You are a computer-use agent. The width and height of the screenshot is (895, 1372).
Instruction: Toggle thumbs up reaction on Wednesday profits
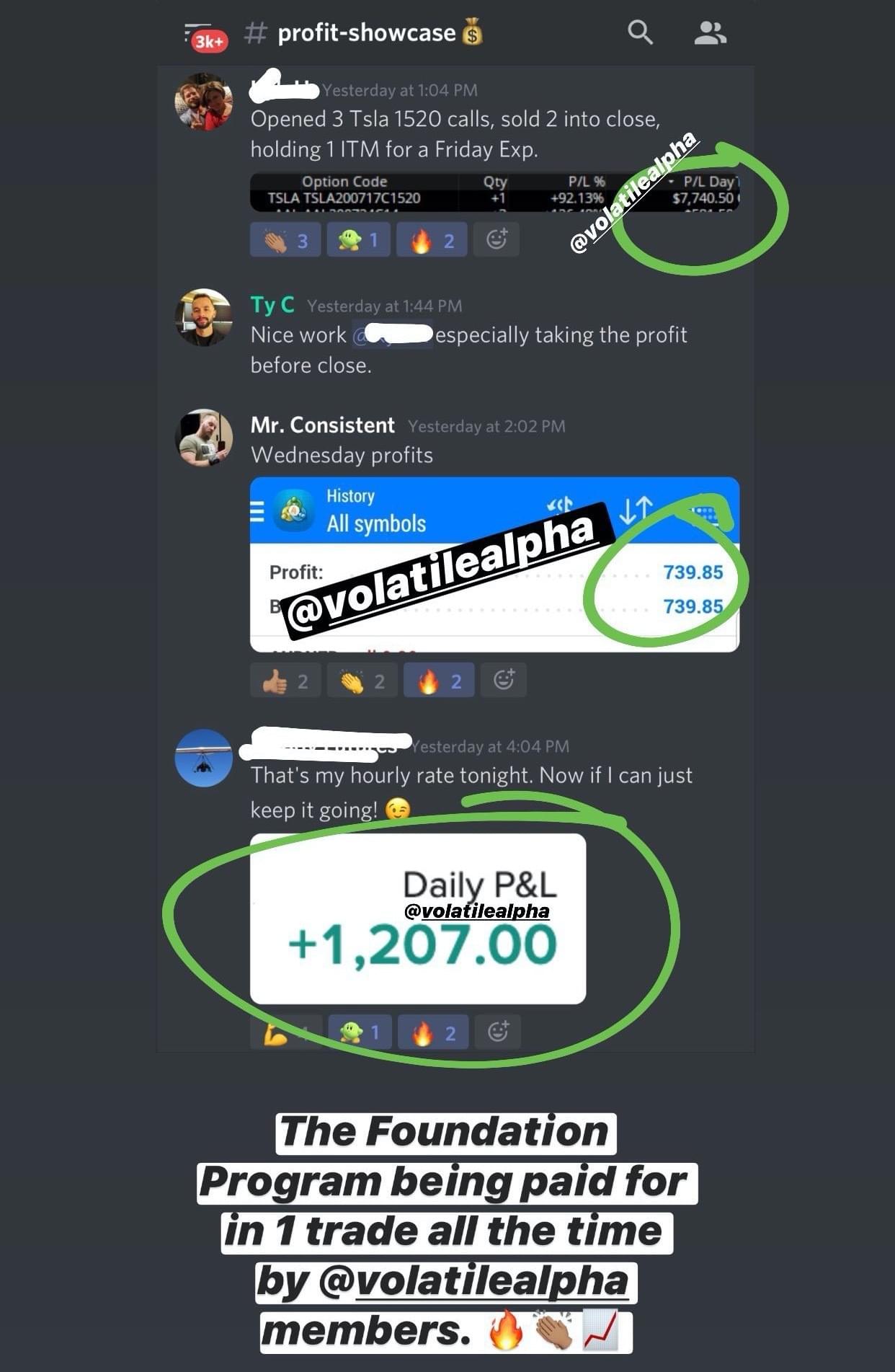coord(285,680)
